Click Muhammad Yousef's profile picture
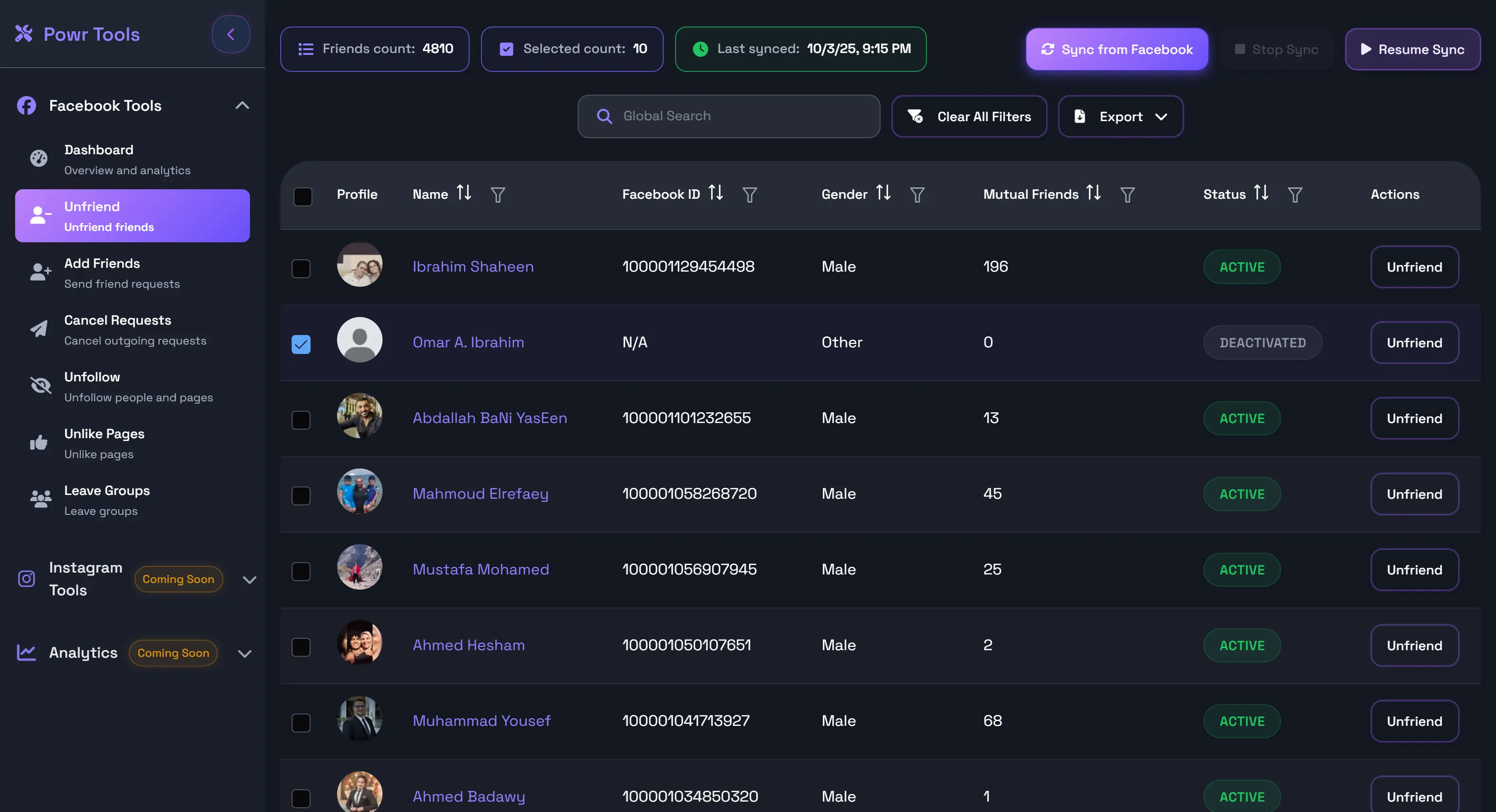This screenshot has height=812, width=1496. (x=359, y=719)
